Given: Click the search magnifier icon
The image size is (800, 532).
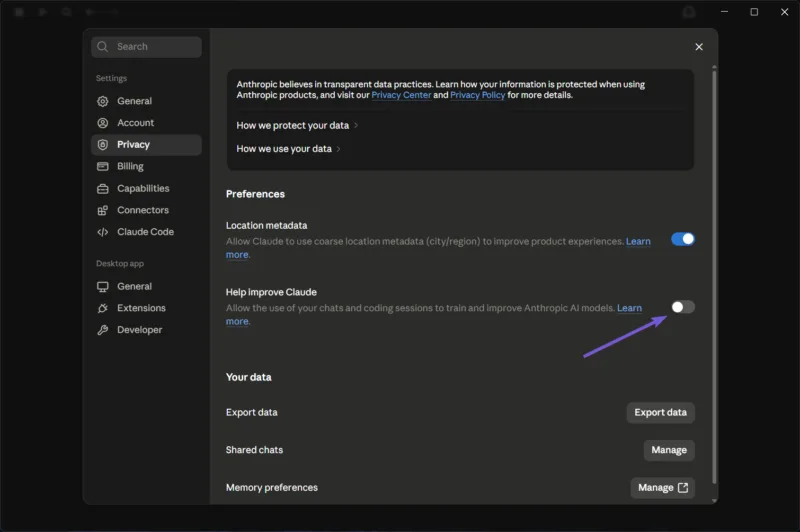Looking at the screenshot, I should (103, 46).
